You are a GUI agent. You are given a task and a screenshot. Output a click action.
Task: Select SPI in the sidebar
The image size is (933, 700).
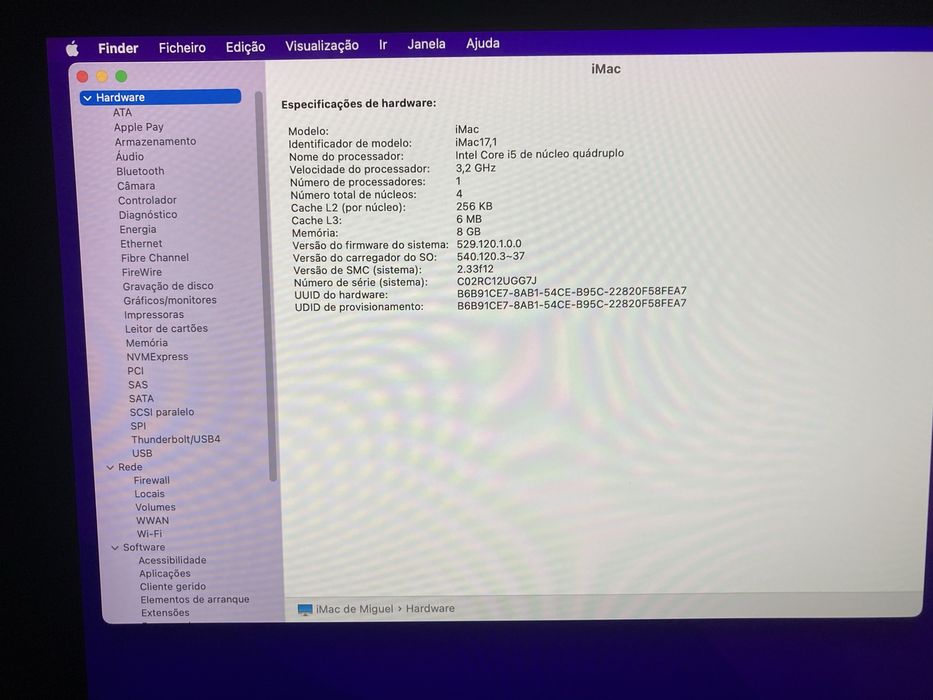click(138, 426)
